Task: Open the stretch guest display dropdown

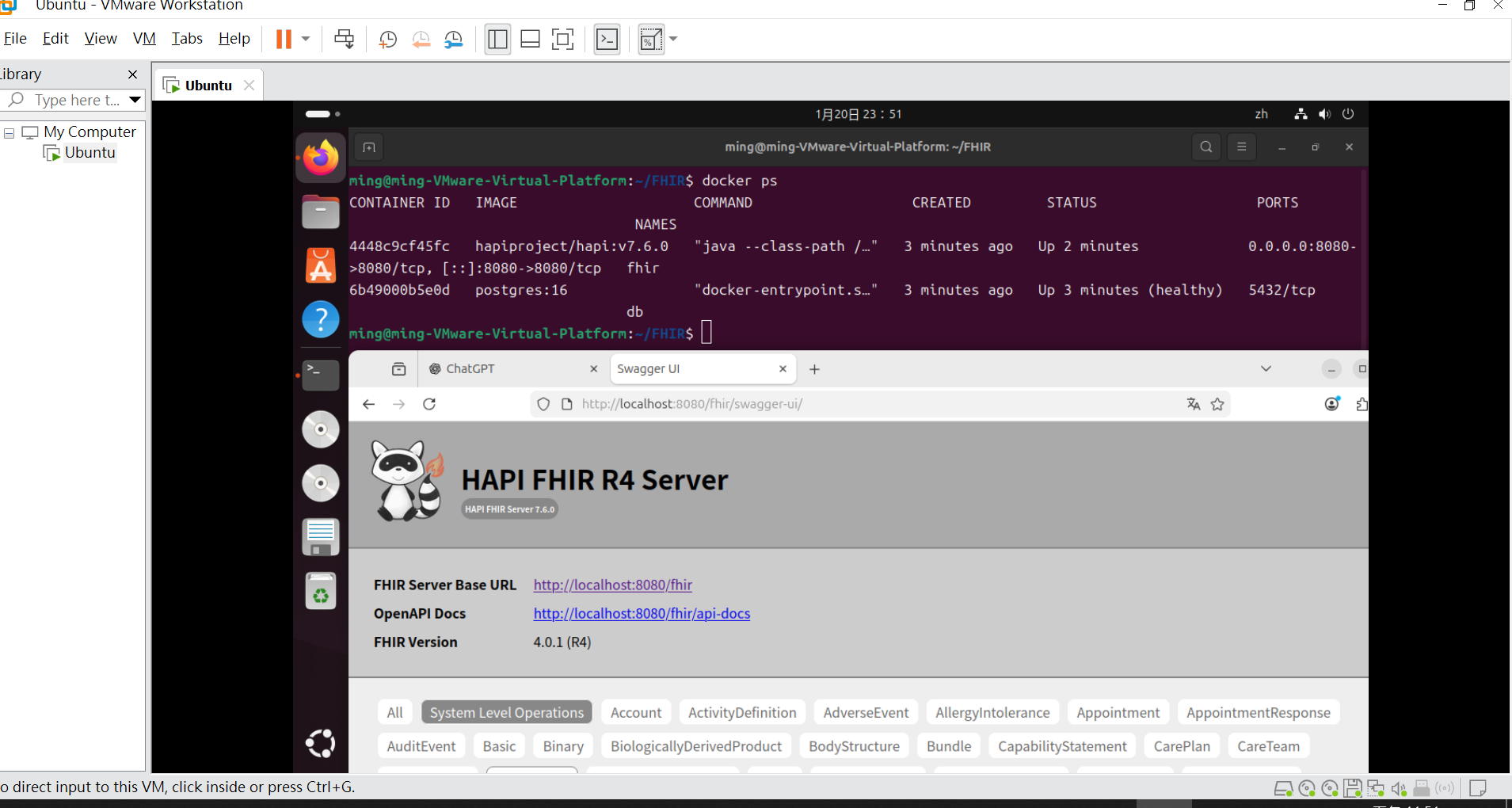Action: (x=673, y=38)
